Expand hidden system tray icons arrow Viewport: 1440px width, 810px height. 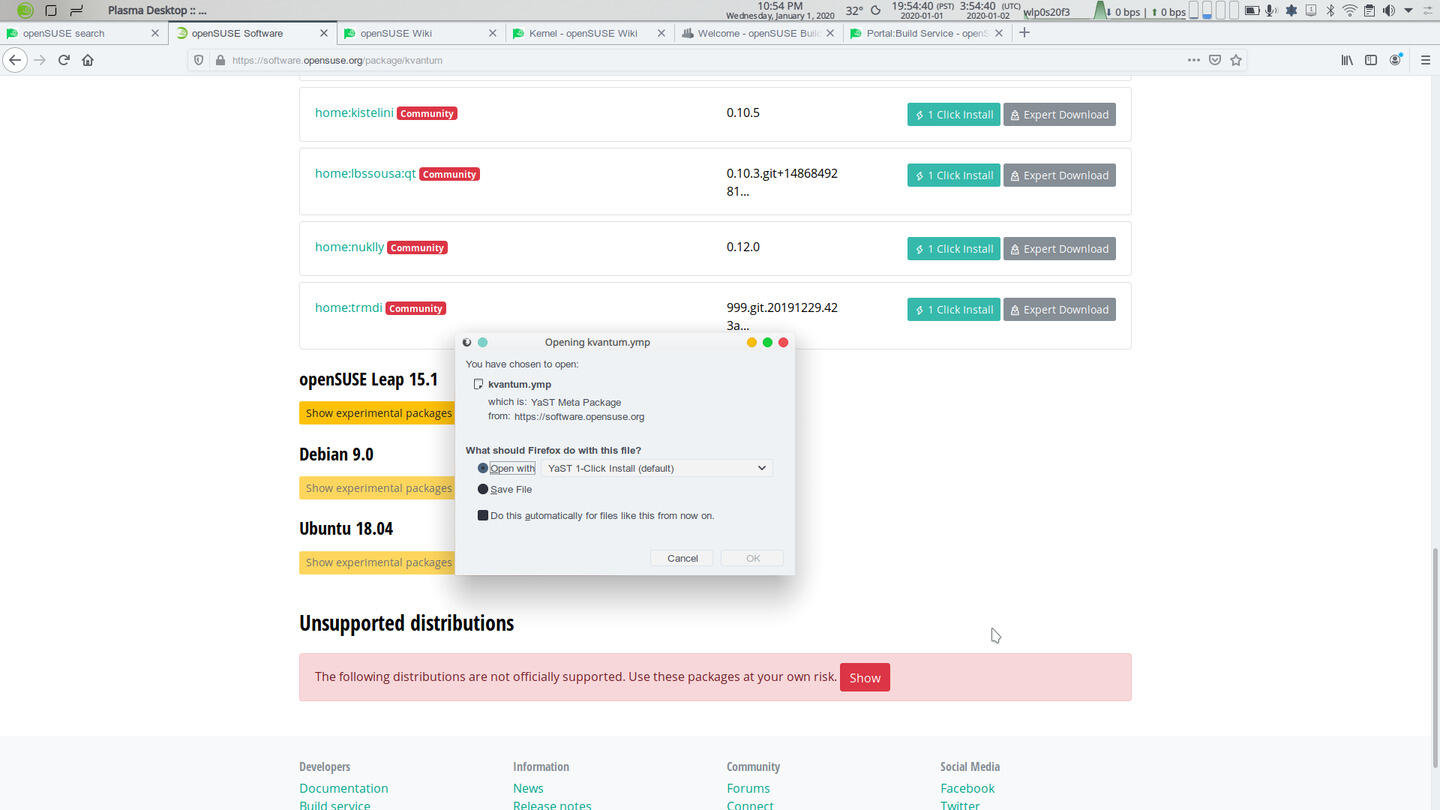pos(1409,11)
